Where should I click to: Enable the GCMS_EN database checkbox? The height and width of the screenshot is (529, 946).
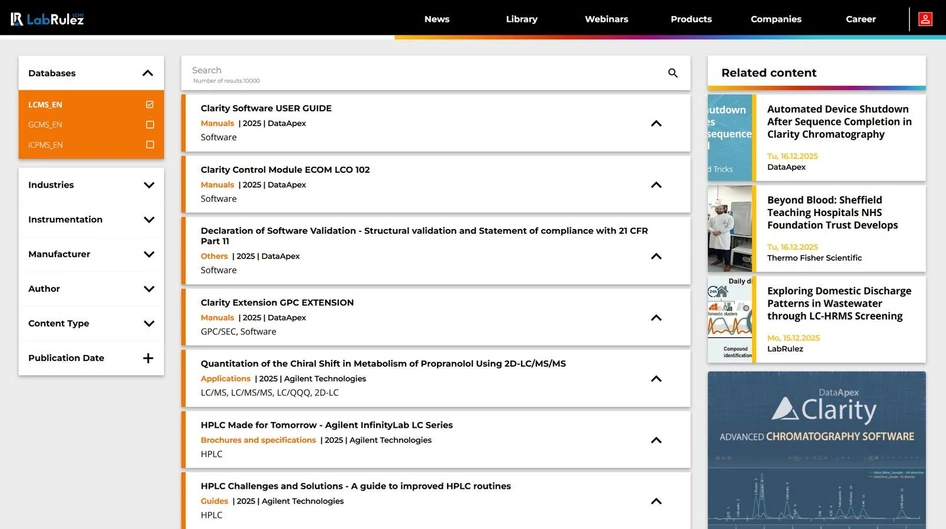tap(150, 125)
